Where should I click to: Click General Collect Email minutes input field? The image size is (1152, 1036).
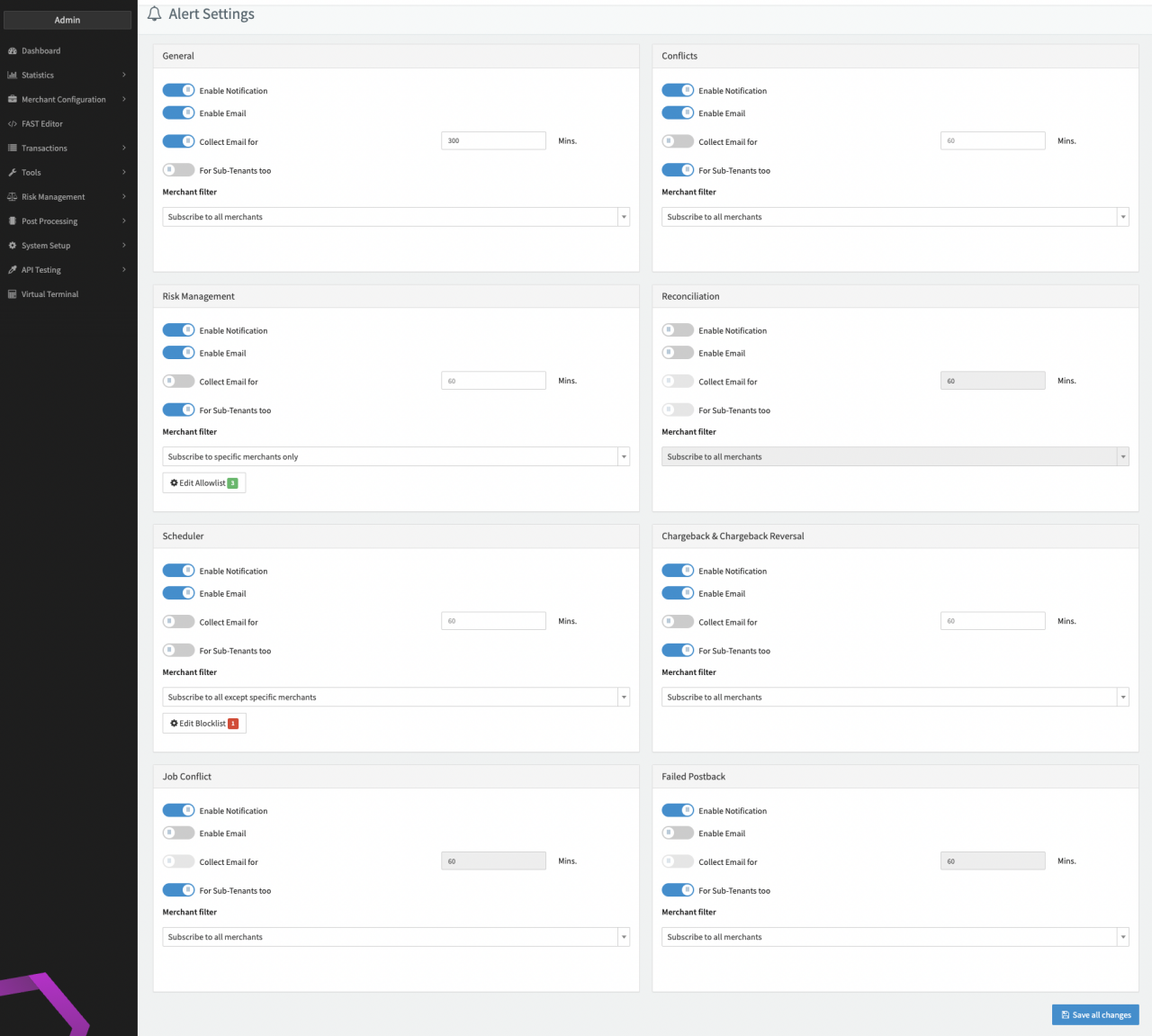click(x=493, y=141)
